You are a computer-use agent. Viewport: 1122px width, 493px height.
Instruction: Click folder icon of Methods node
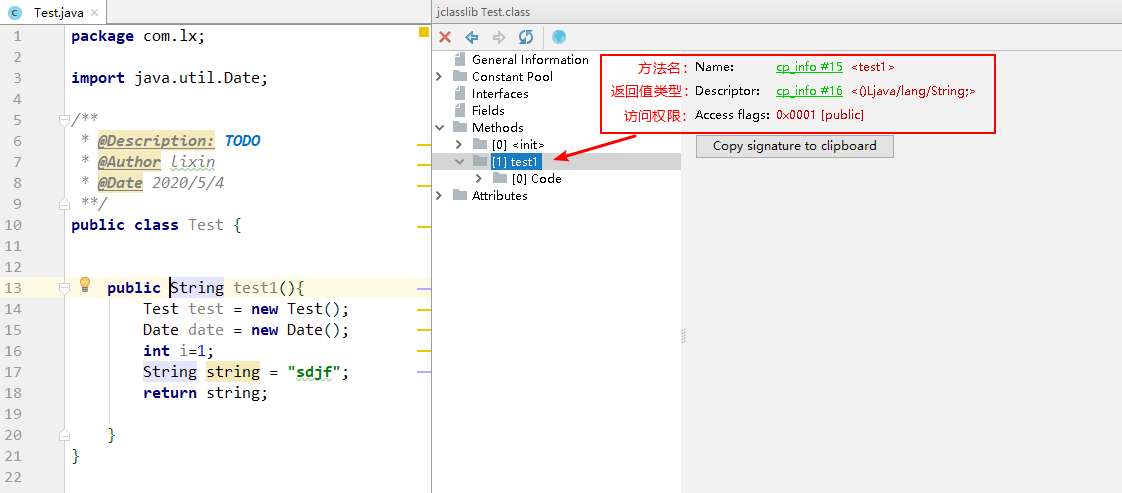[460, 127]
